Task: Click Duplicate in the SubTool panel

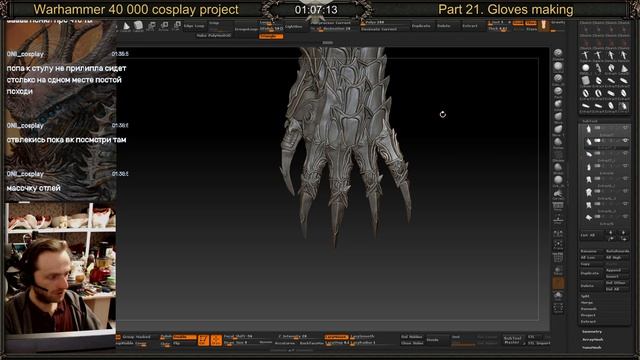Action: tap(591, 273)
